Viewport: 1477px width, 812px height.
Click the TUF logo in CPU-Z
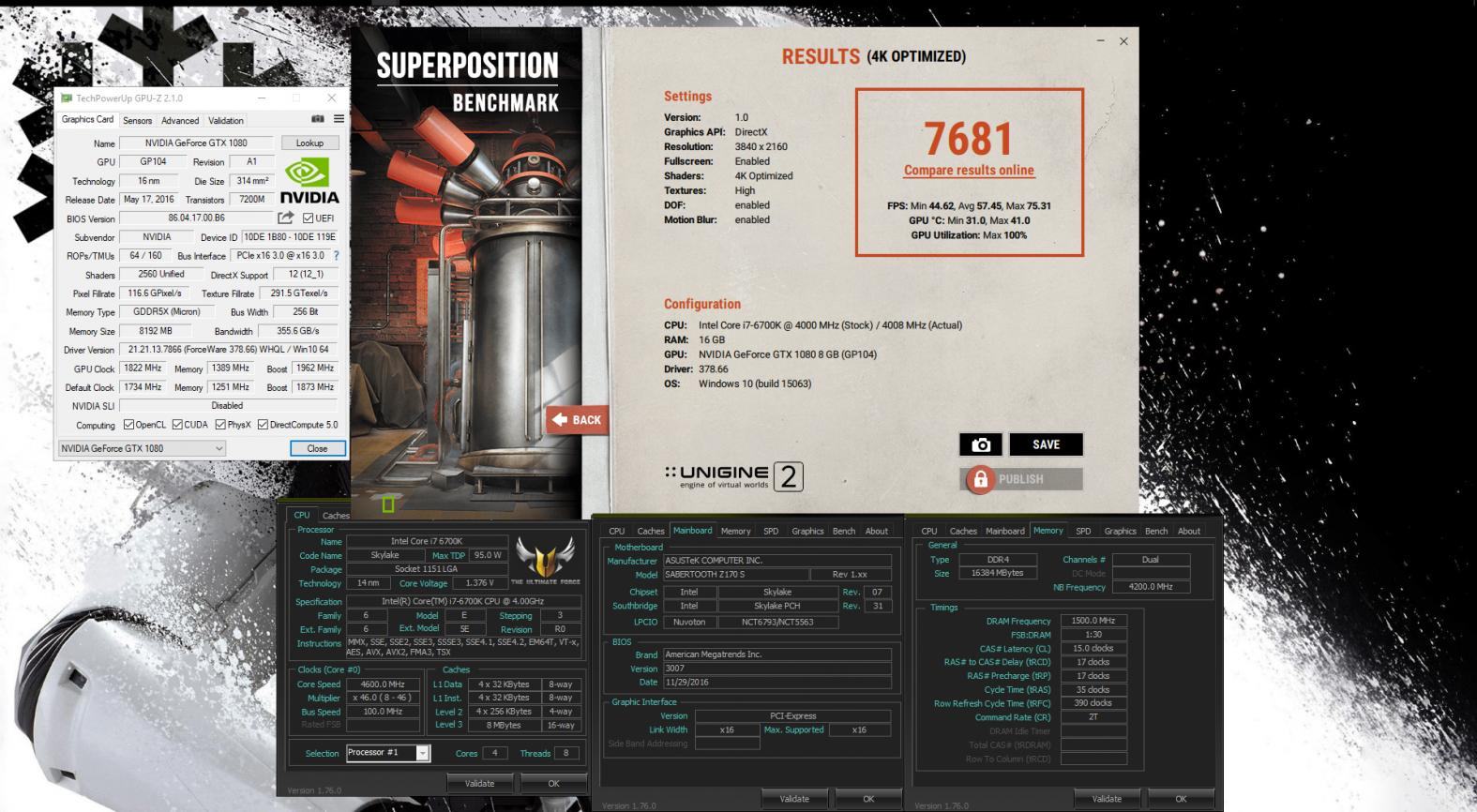click(545, 561)
